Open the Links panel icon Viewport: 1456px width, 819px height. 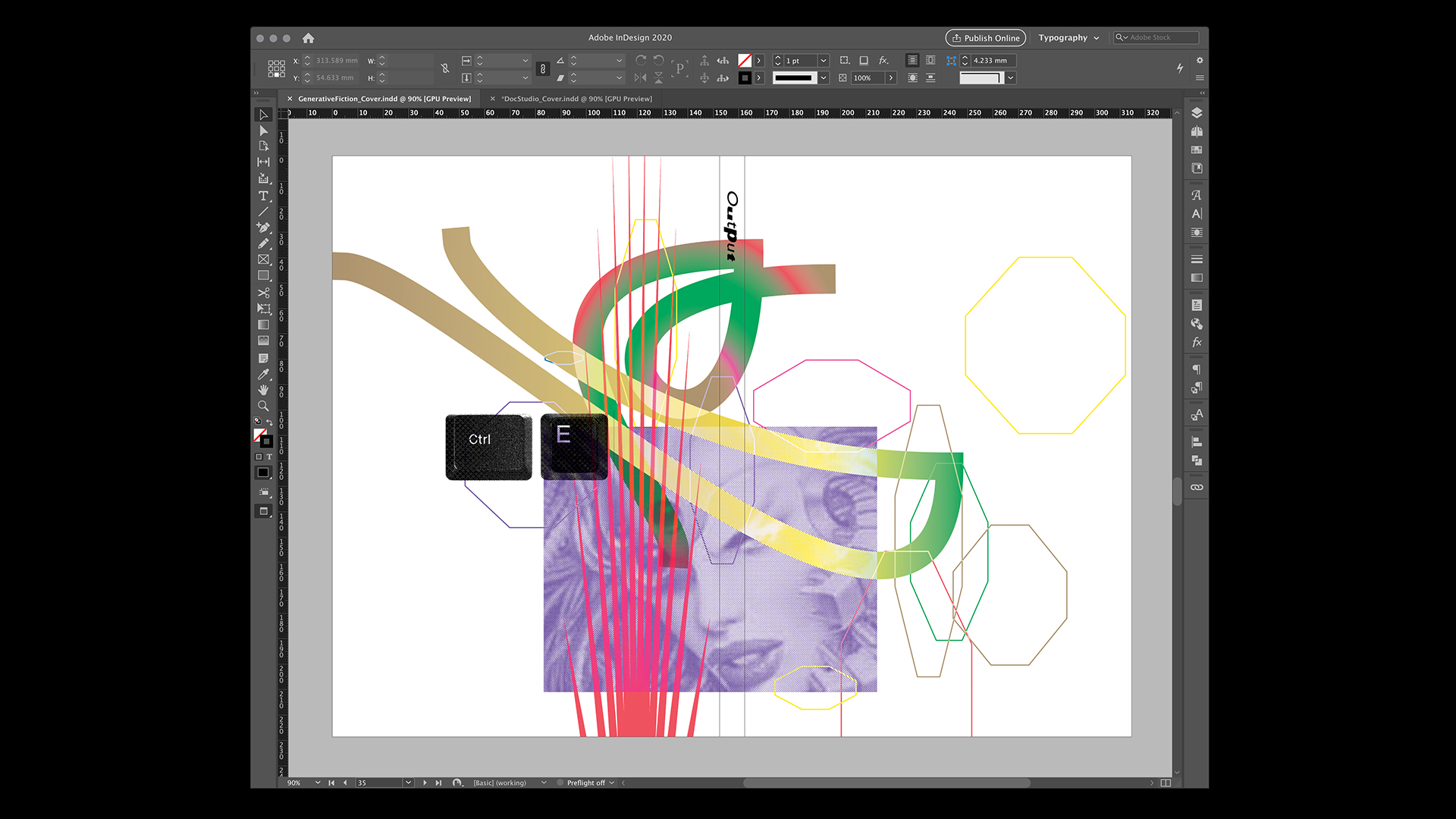[1197, 488]
